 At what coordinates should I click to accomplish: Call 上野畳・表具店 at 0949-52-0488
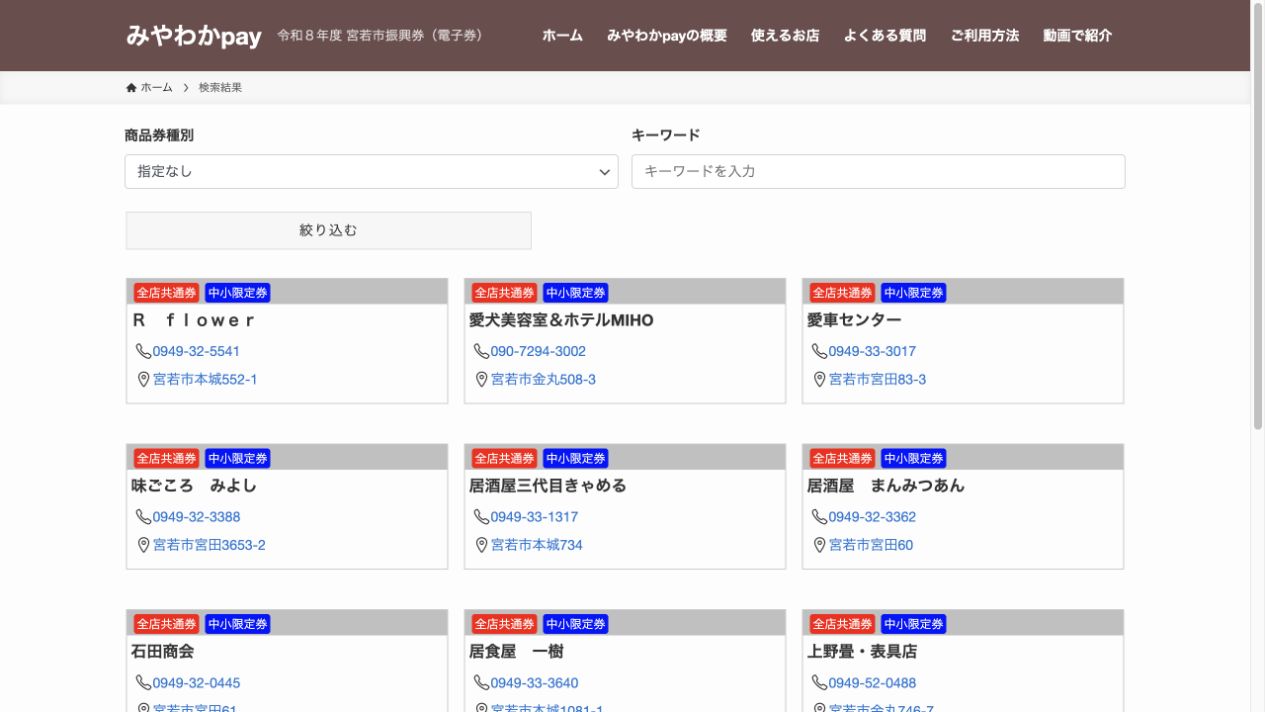(x=872, y=683)
